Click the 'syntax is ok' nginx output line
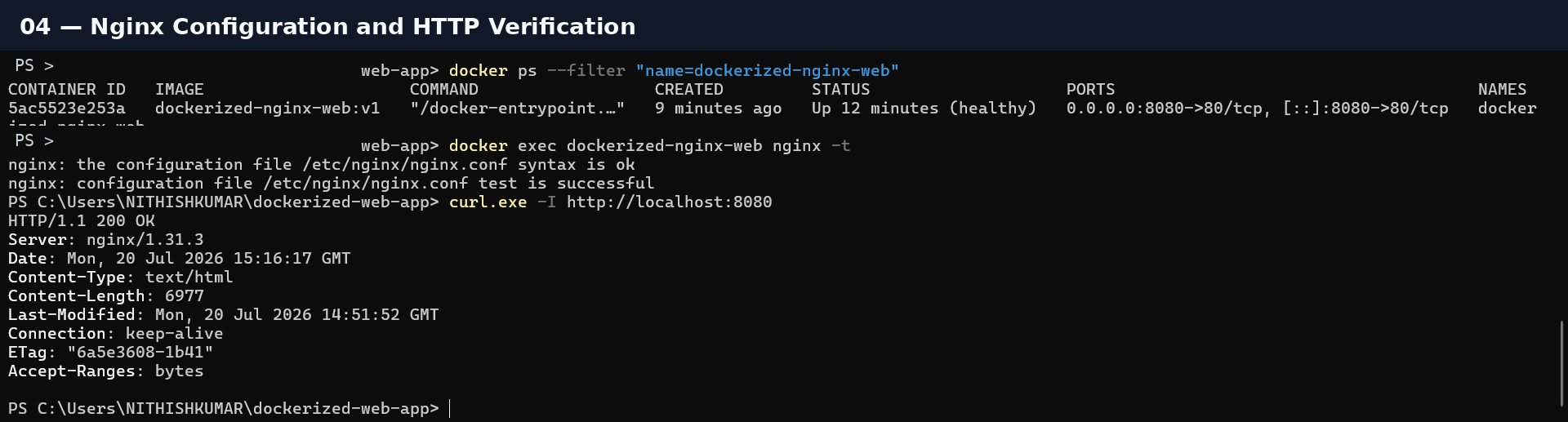Image resolution: width=1568 pixels, height=422 pixels. pyautogui.click(x=322, y=164)
